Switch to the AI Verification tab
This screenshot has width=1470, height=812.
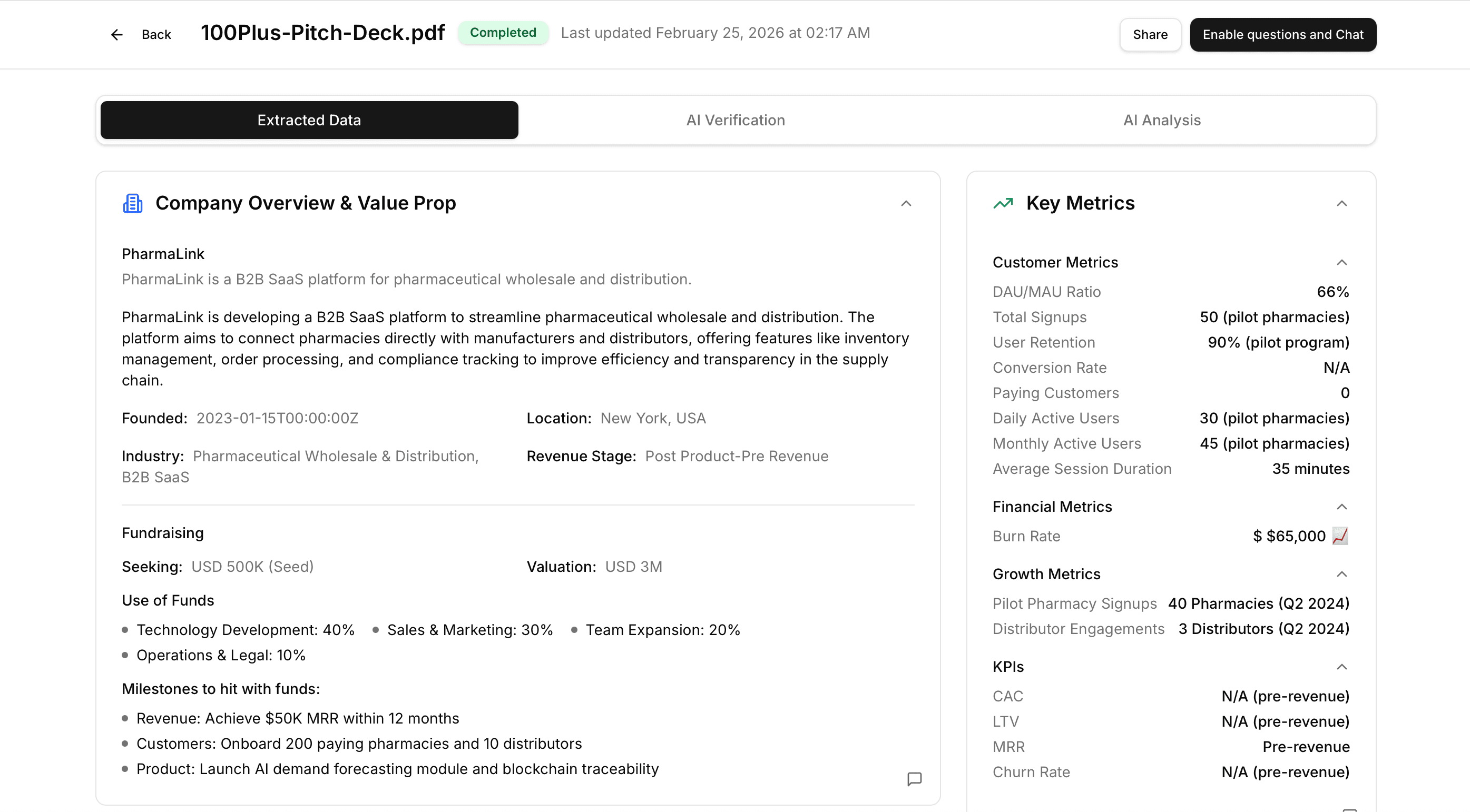click(x=736, y=120)
